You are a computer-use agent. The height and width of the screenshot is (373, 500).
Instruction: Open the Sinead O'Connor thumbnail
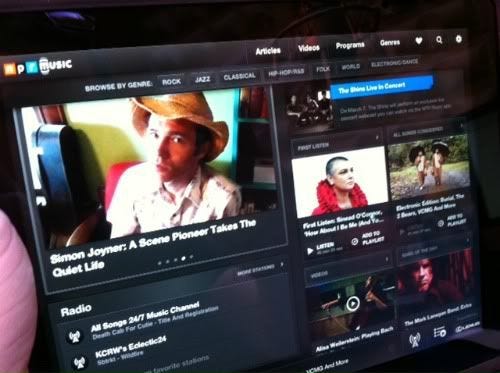[340, 182]
